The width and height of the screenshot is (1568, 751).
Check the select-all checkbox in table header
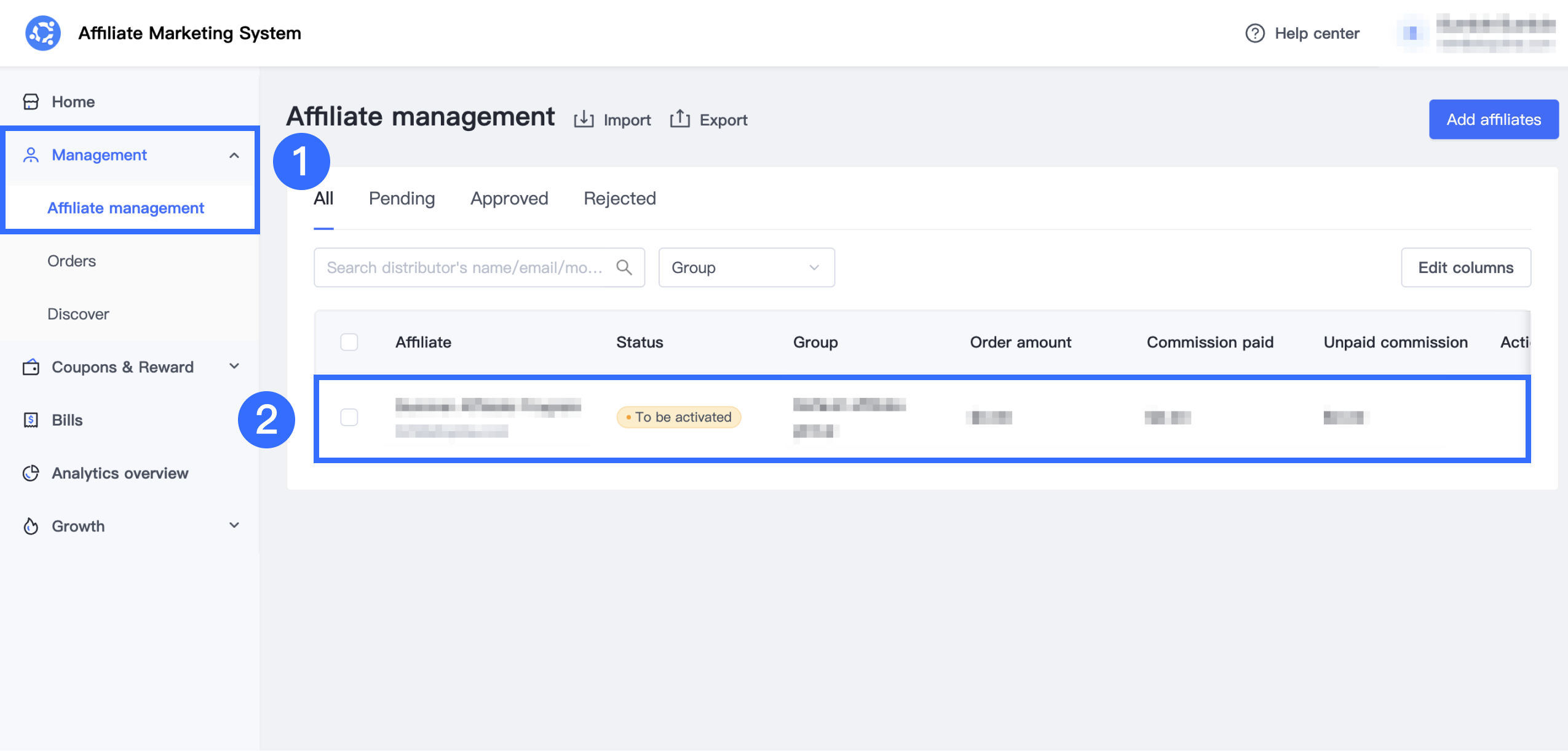349,342
